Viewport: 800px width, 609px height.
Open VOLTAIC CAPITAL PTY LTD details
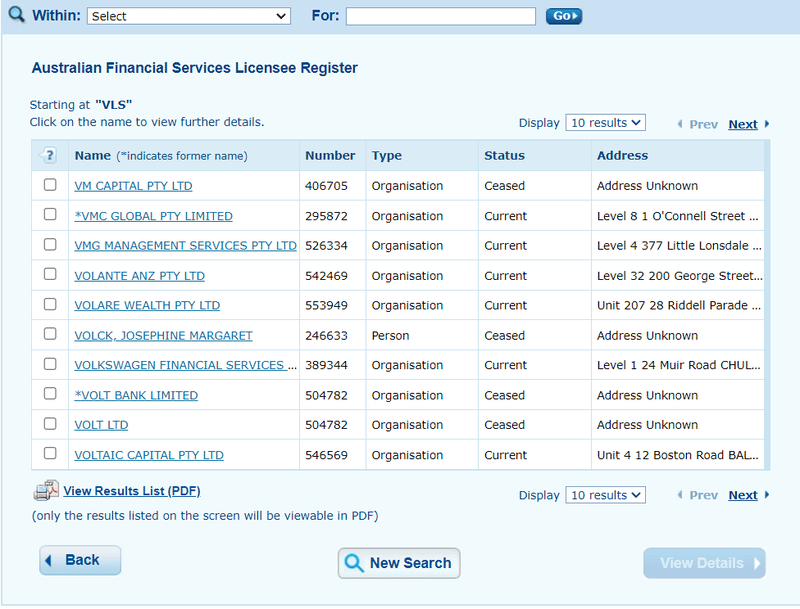pos(149,455)
